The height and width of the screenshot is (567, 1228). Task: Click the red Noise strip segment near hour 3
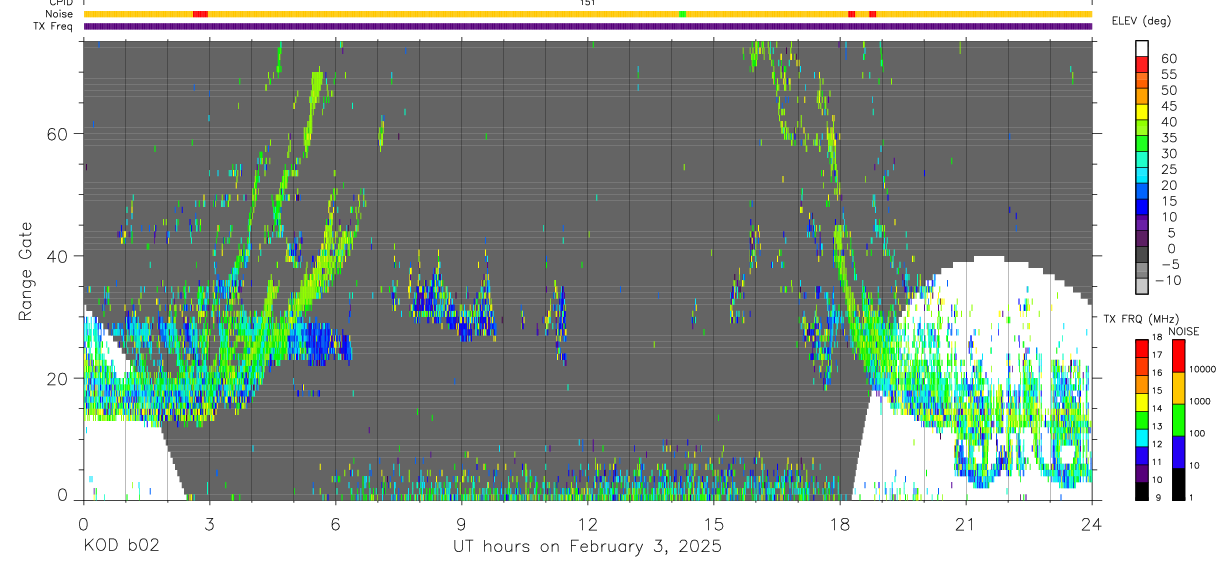[x=200, y=14]
